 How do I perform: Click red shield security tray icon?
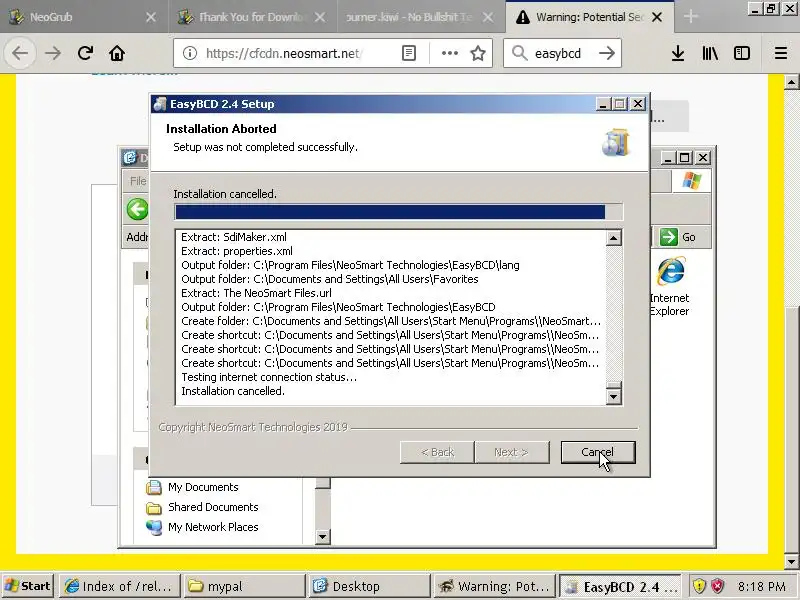(x=717, y=586)
